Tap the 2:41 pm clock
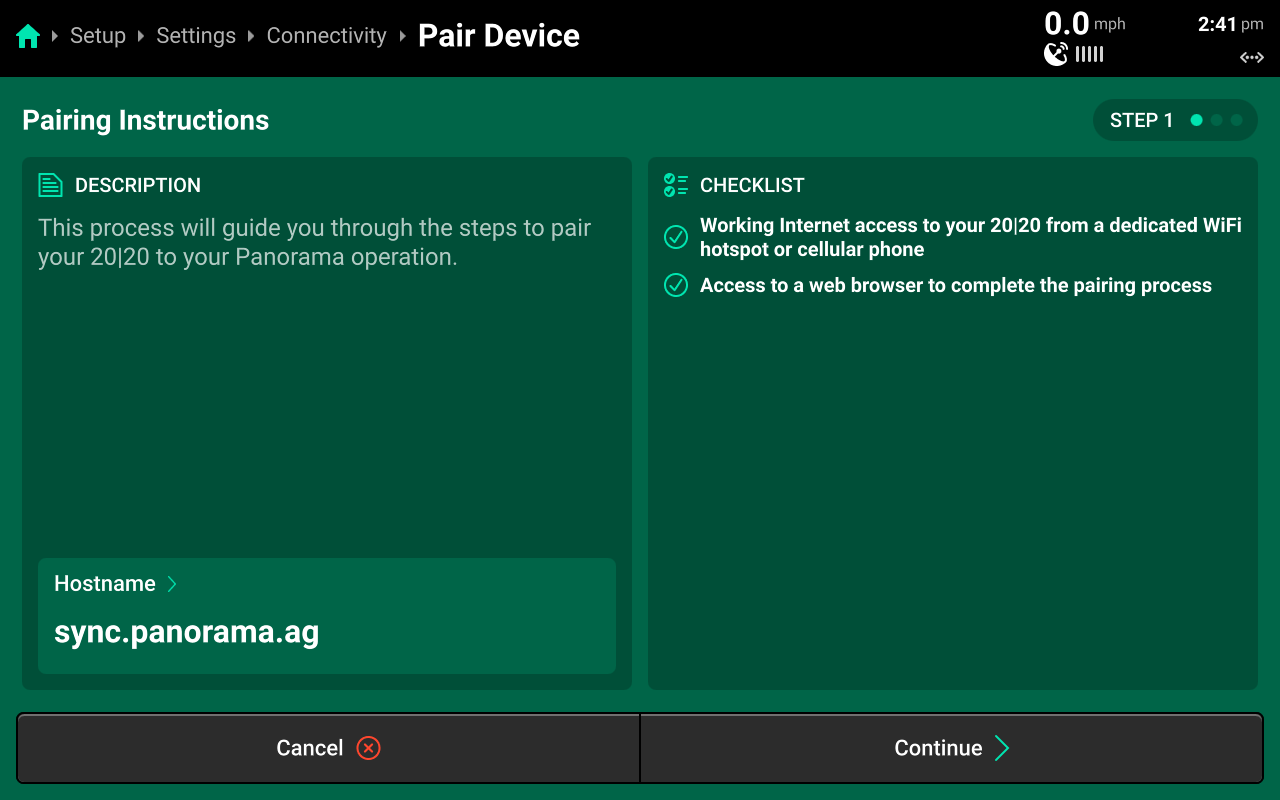The height and width of the screenshot is (800, 1280). point(1231,25)
